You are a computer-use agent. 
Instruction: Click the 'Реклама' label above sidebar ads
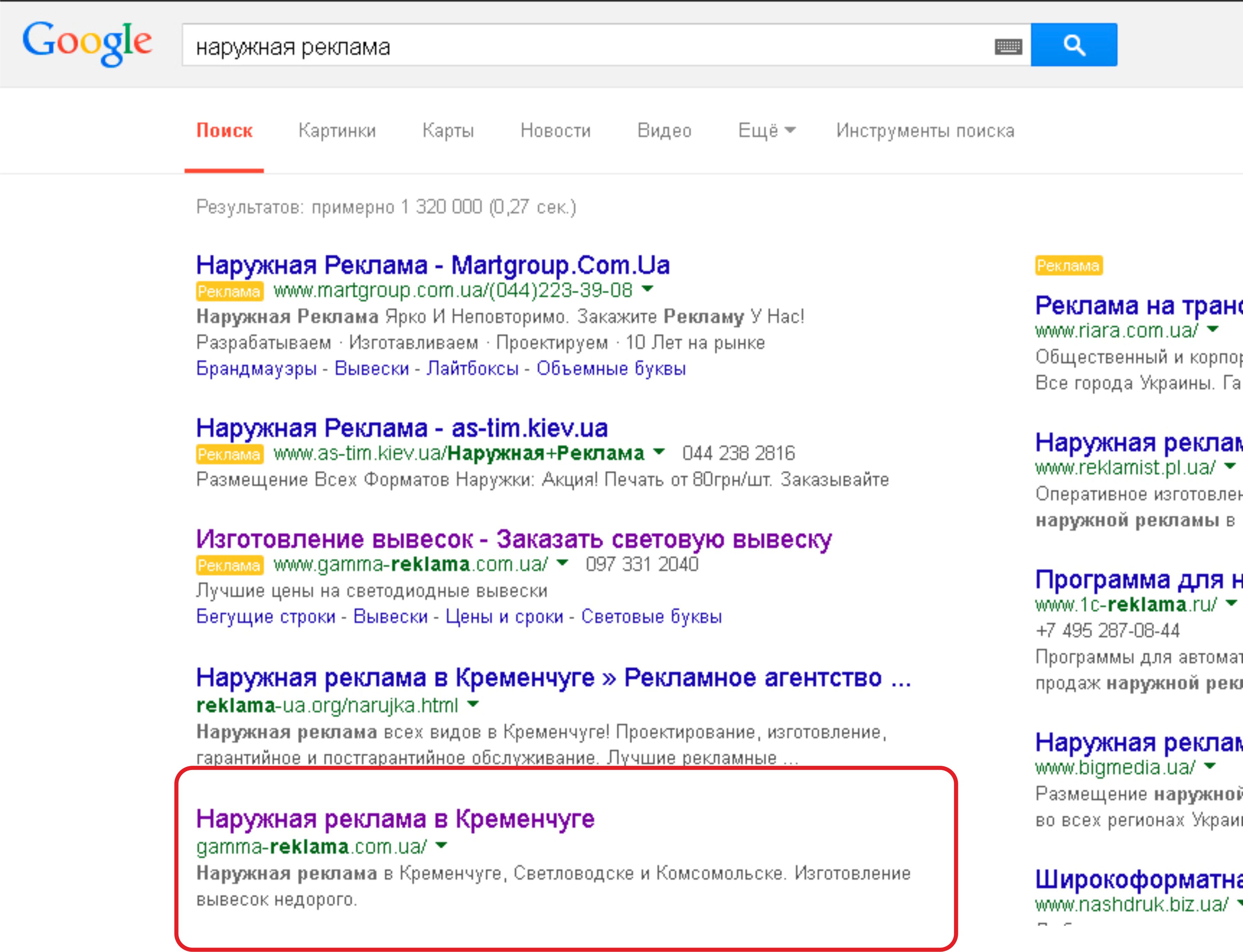tap(1069, 265)
